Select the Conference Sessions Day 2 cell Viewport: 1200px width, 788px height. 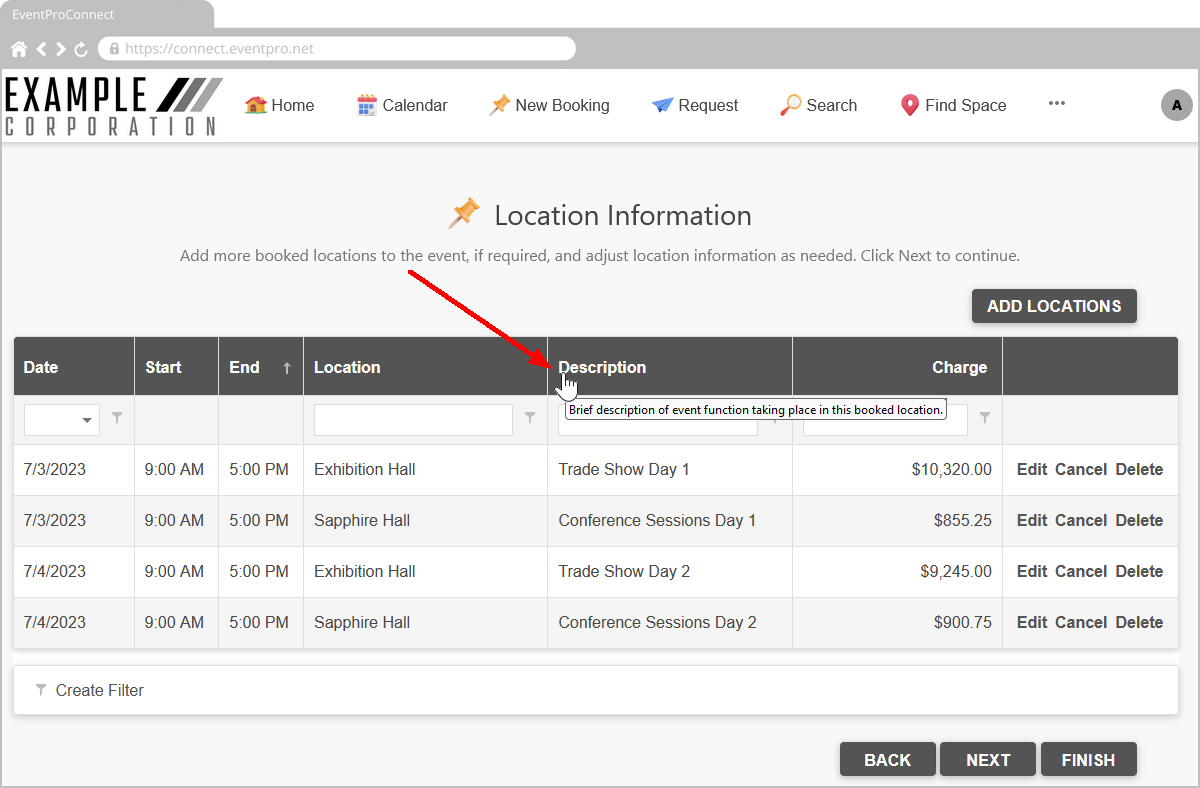click(670, 622)
